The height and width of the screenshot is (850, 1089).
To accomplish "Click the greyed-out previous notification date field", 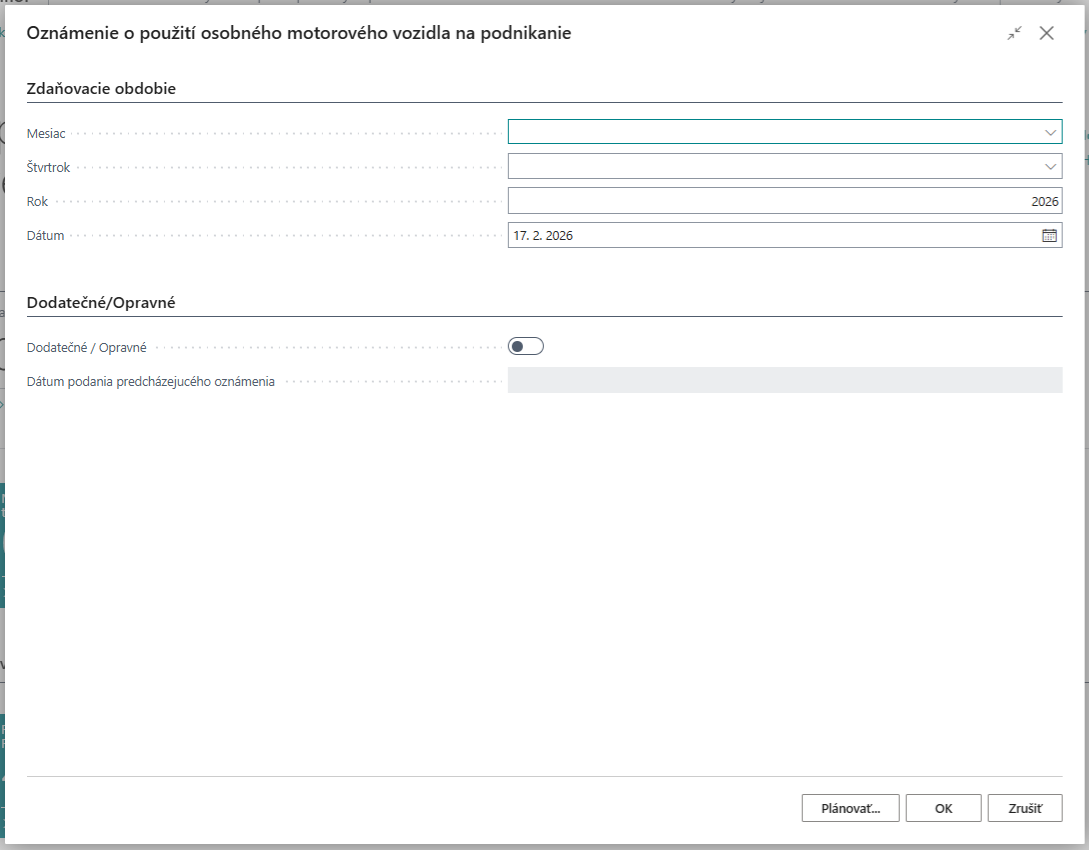I will (784, 380).
